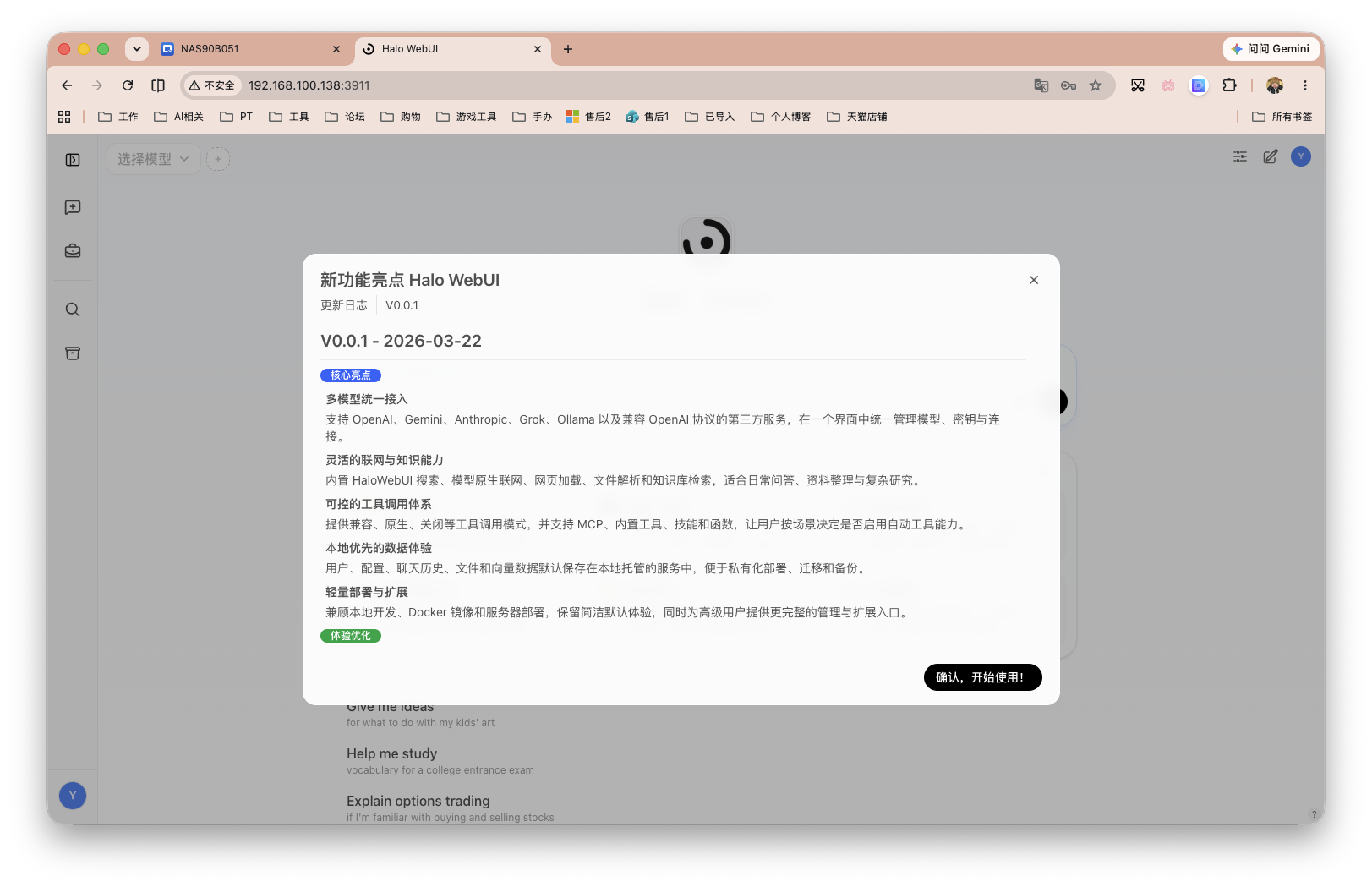The height and width of the screenshot is (887, 1372).
Task: Click the V0.0.1 version label in dialog
Action: [402, 305]
